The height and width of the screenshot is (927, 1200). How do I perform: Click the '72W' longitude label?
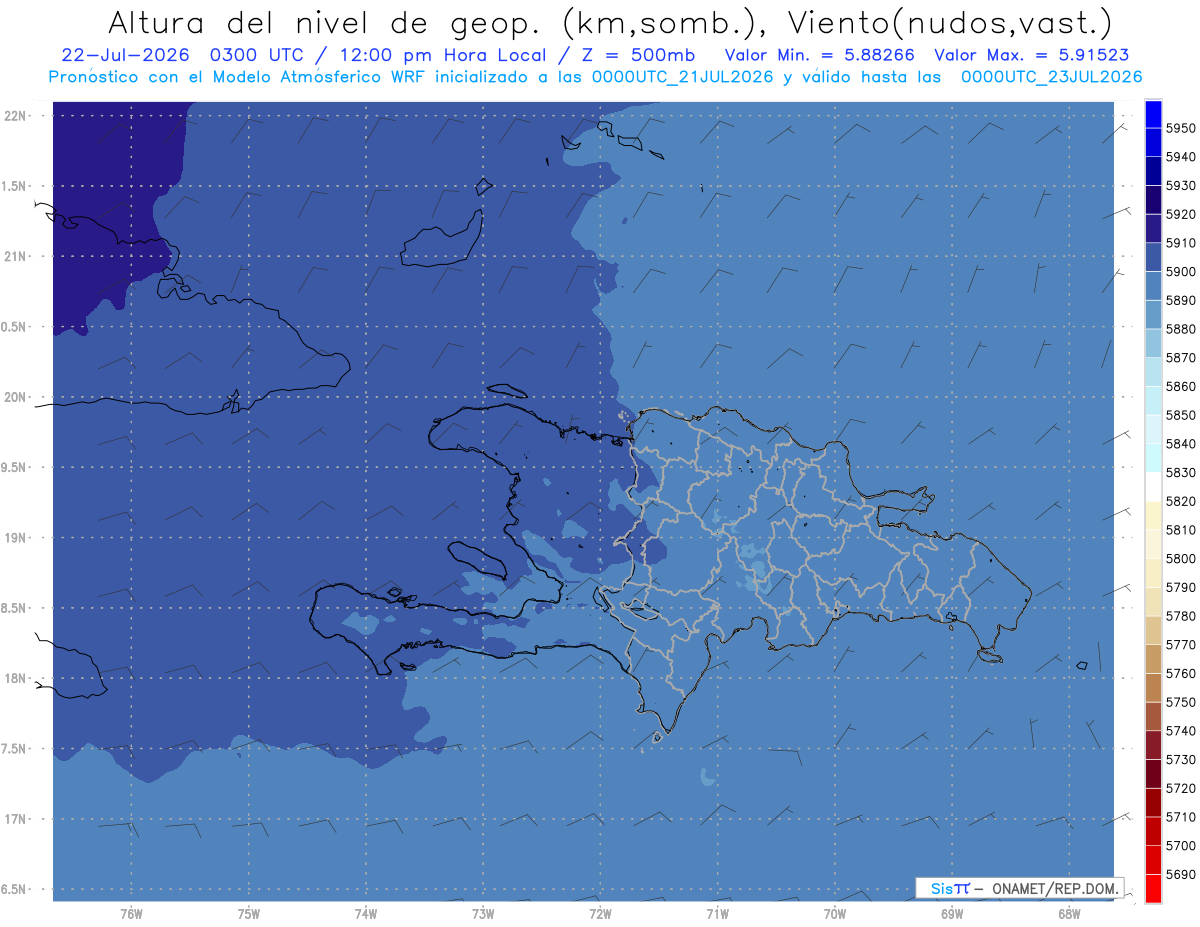coord(600,914)
